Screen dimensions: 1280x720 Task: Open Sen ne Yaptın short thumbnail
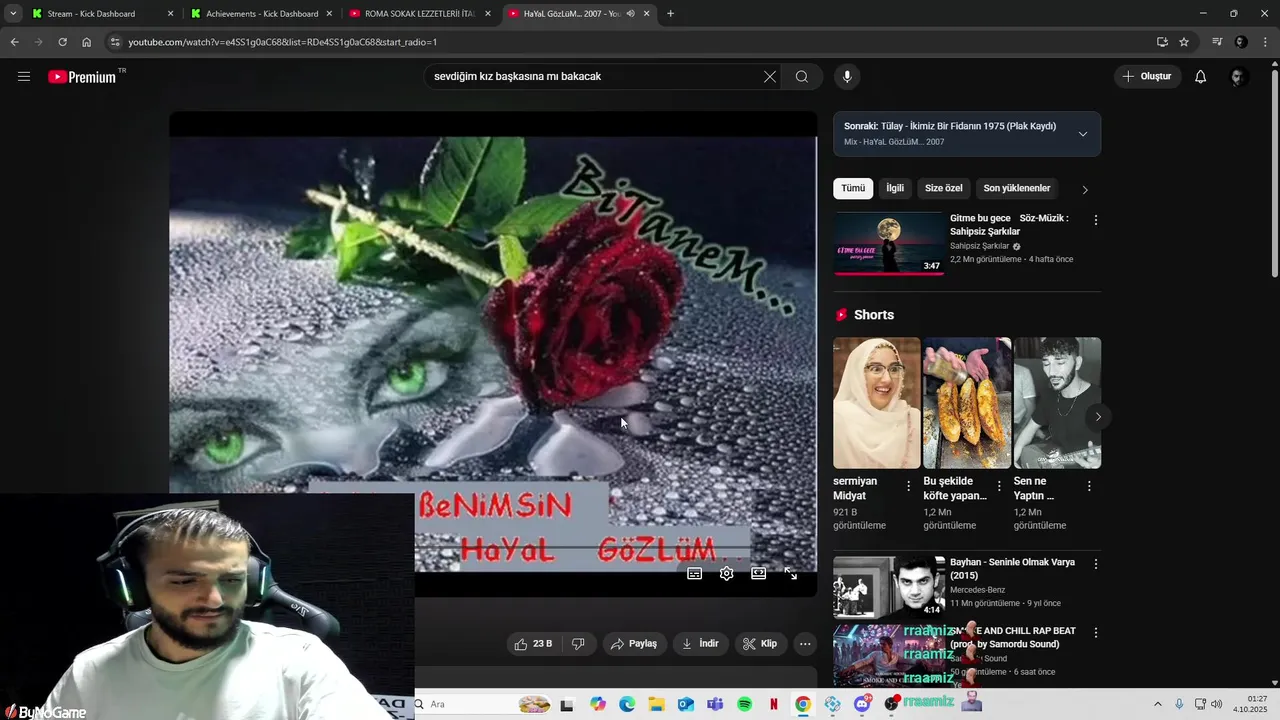[x=1057, y=403]
